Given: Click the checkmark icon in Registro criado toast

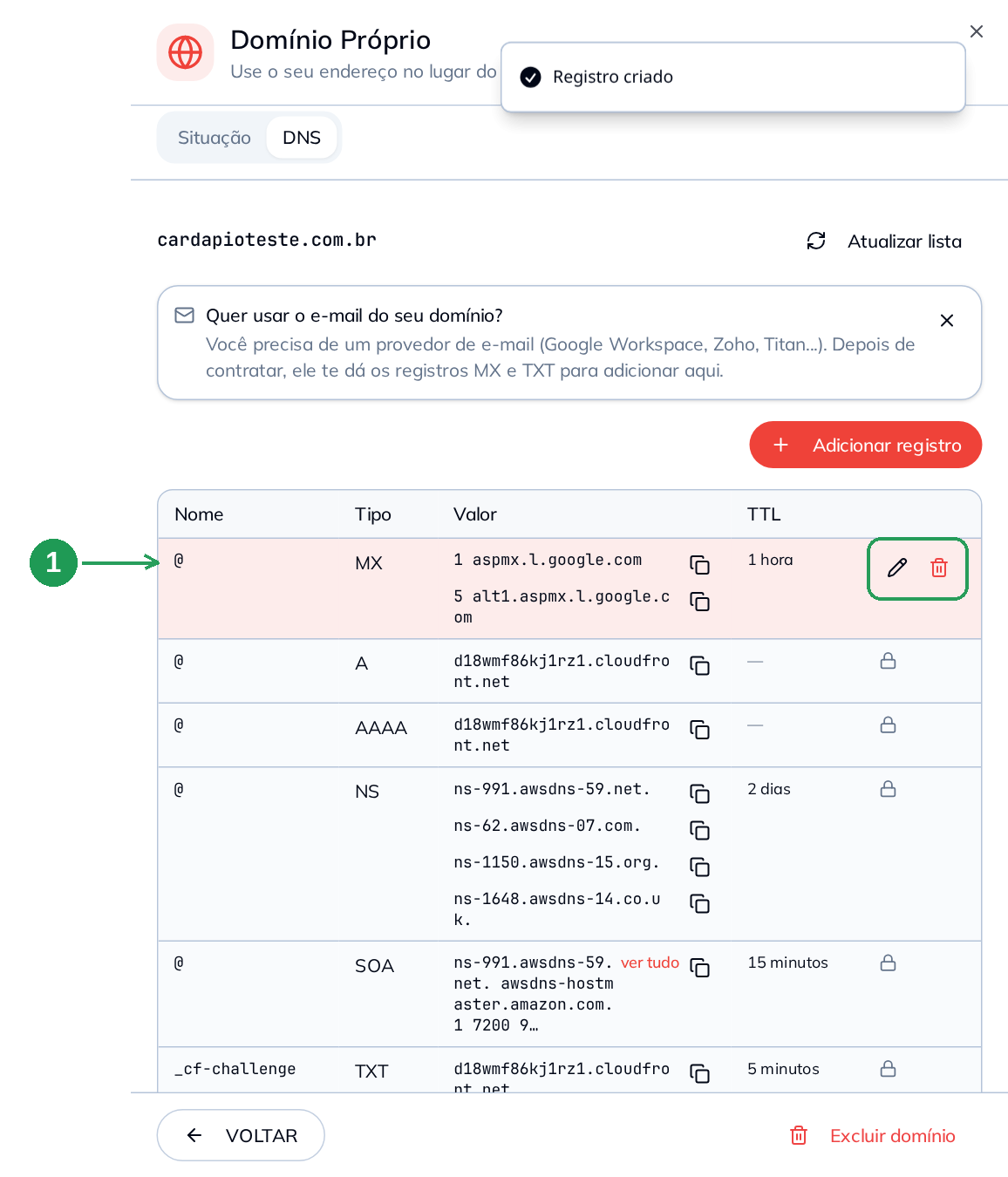Looking at the screenshot, I should [x=530, y=77].
